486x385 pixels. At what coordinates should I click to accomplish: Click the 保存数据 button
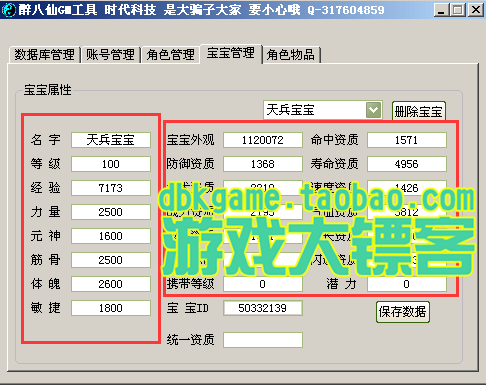pyautogui.click(x=403, y=312)
